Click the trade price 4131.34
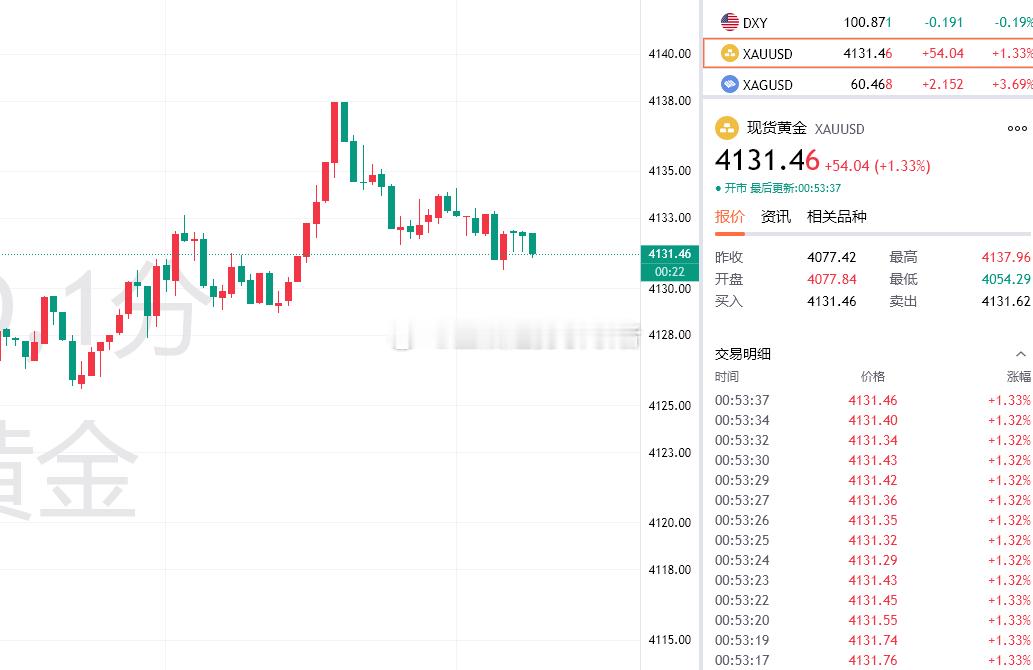 click(873, 441)
